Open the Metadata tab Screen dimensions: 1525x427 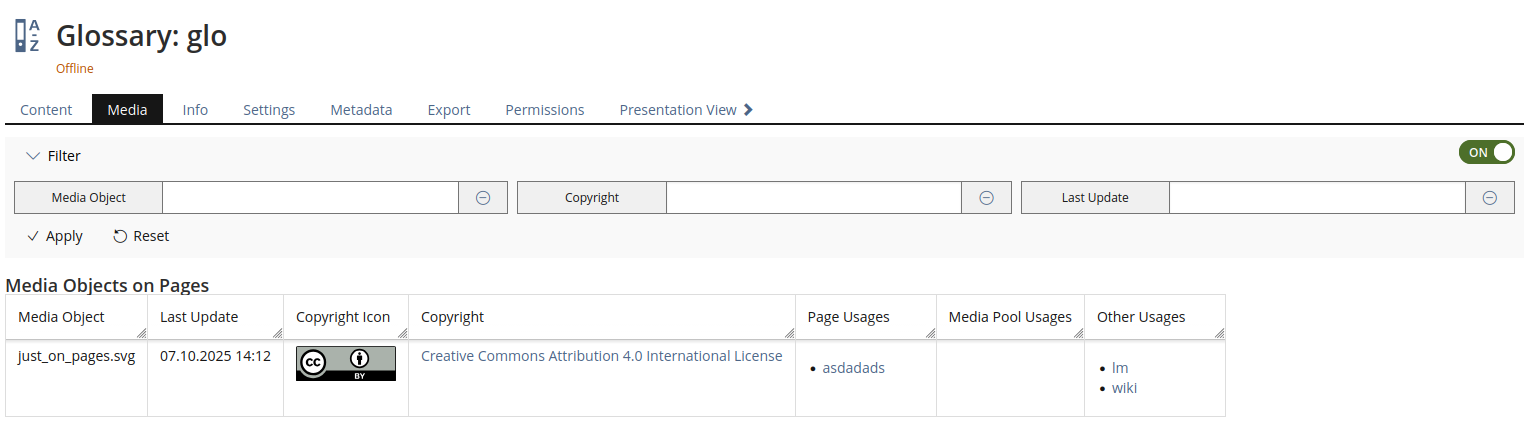point(361,110)
